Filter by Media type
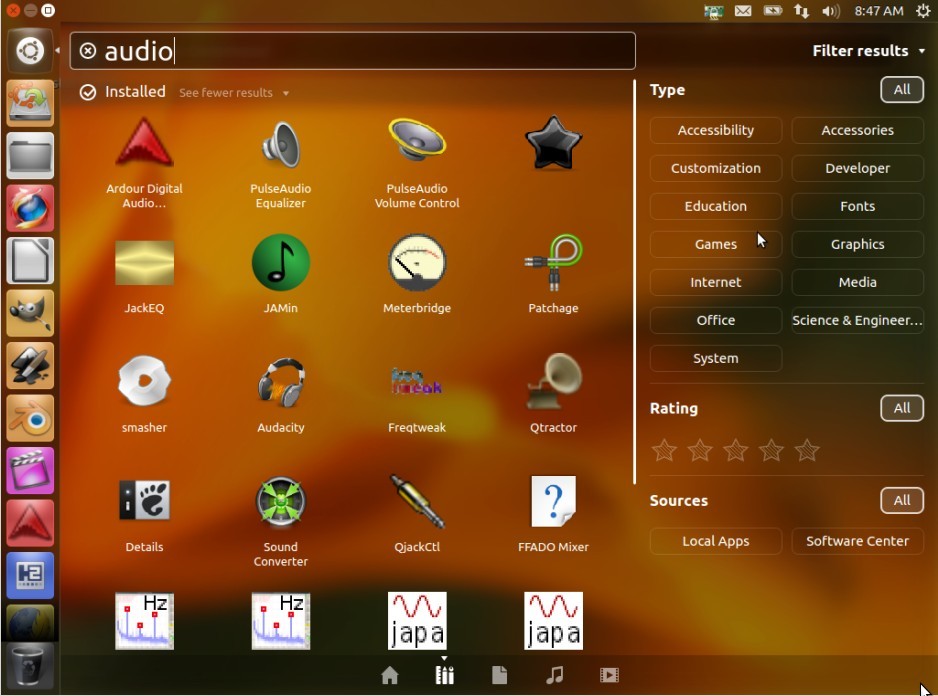The image size is (938, 696). point(857,282)
